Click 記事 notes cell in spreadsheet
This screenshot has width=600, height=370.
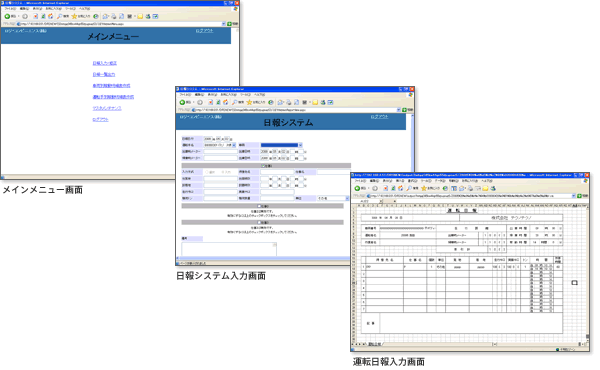tap(471, 323)
